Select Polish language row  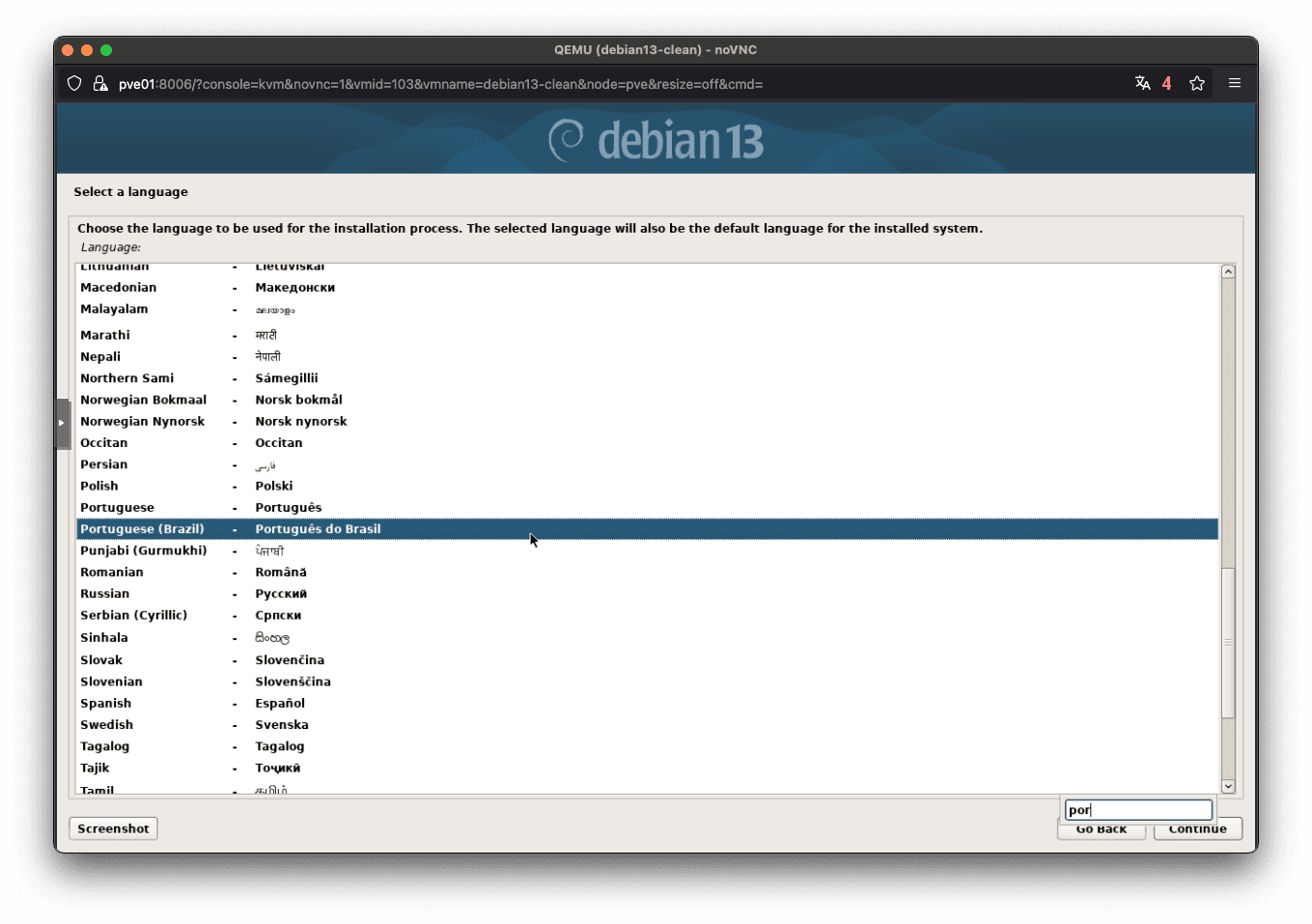point(647,486)
